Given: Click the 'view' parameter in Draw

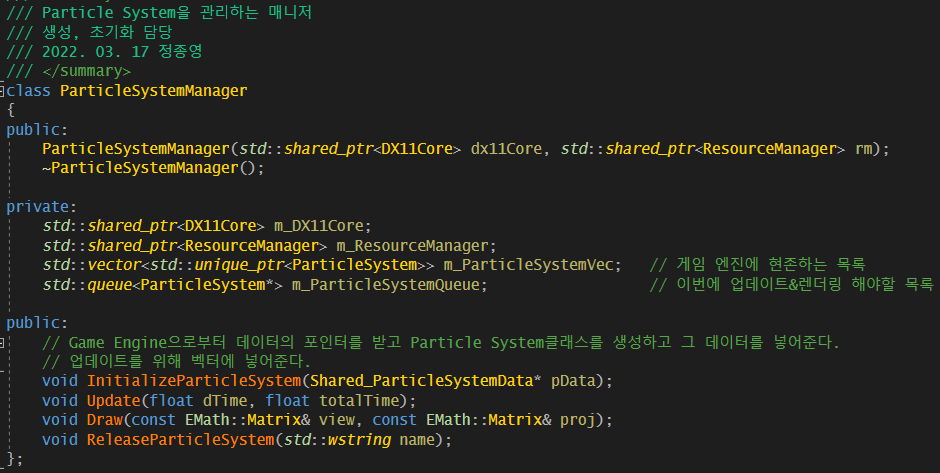Looking at the screenshot, I should click(336, 420).
